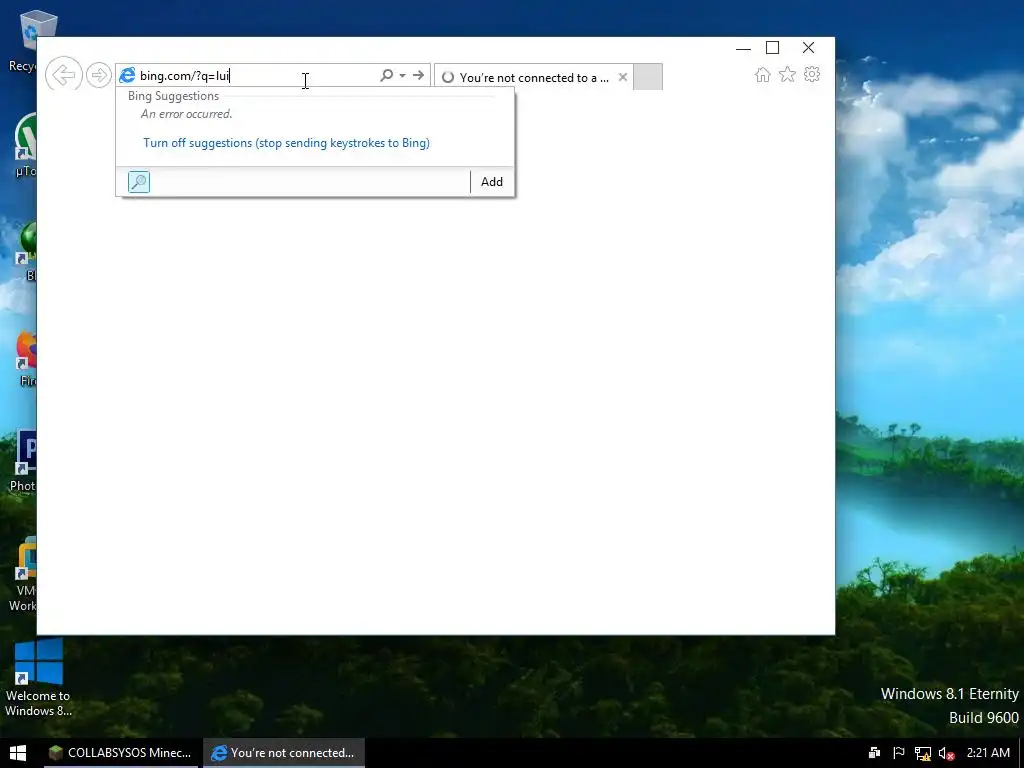Image resolution: width=1024 pixels, height=768 pixels.
Task: Click the Add search provider button
Action: click(x=492, y=182)
